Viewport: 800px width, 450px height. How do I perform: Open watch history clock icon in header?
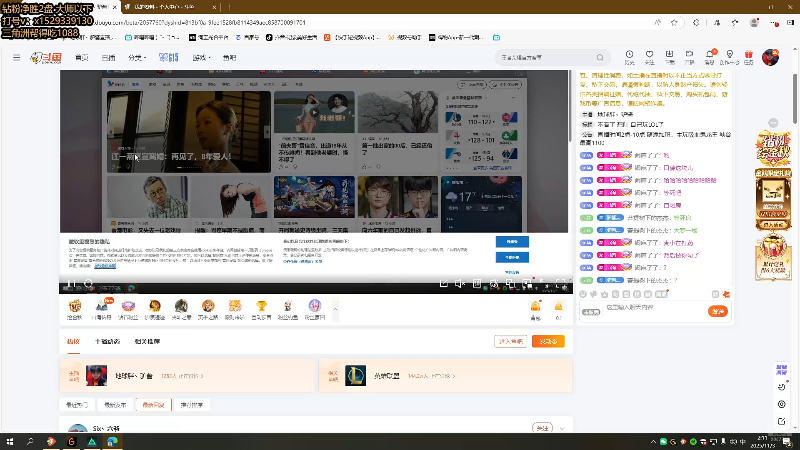pos(630,57)
